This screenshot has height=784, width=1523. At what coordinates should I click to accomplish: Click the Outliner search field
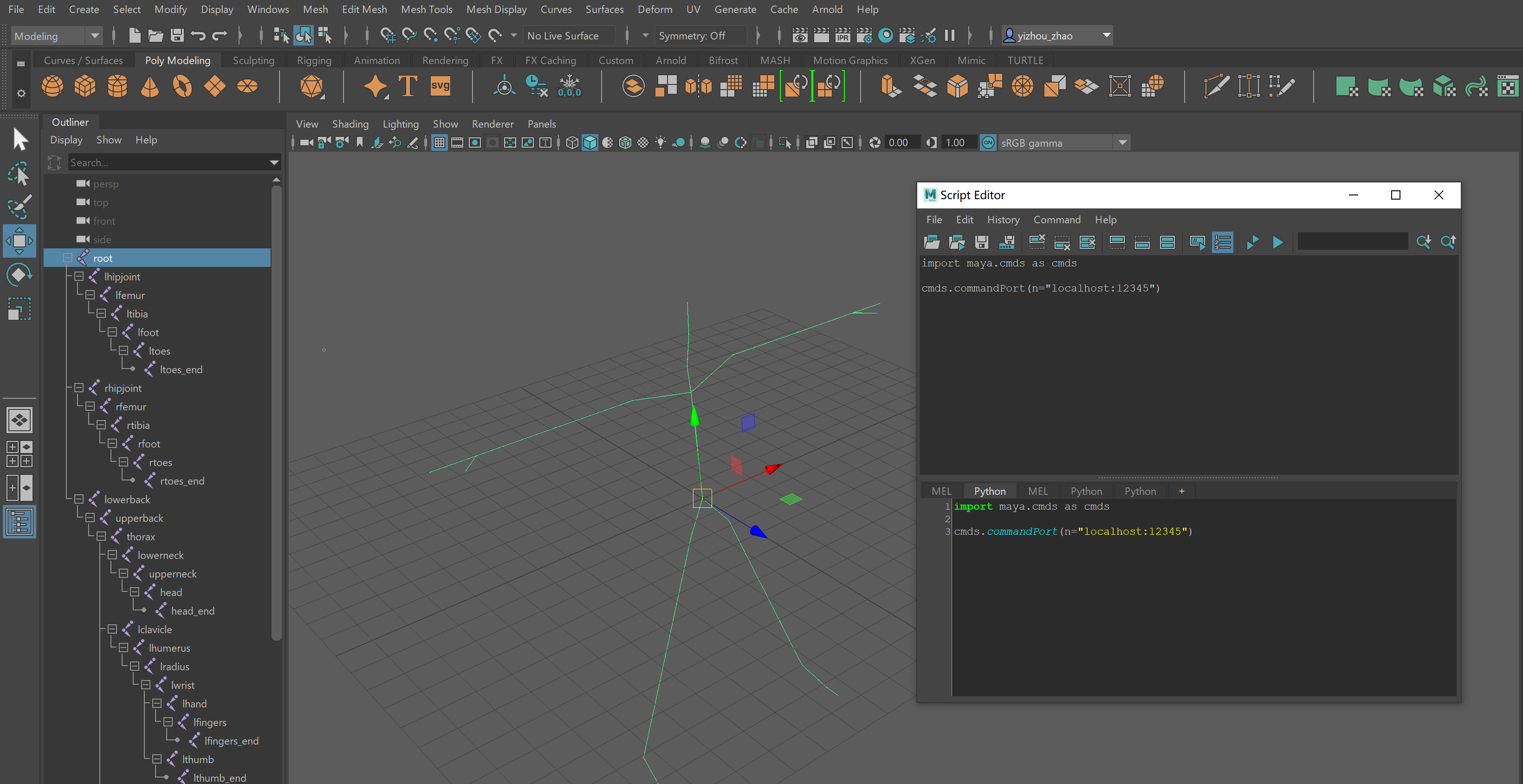click(x=167, y=162)
